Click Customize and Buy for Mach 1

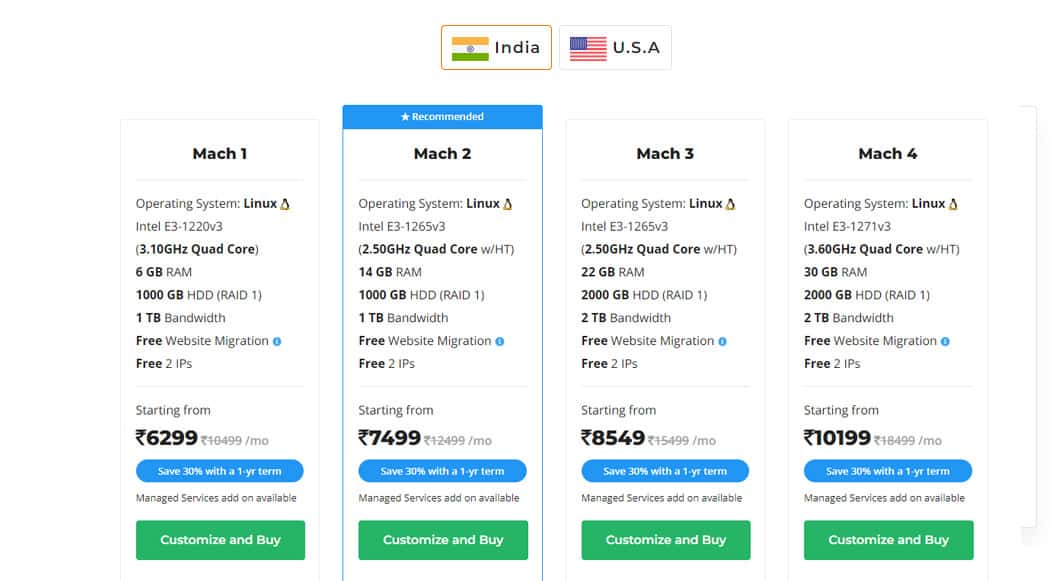(x=219, y=540)
